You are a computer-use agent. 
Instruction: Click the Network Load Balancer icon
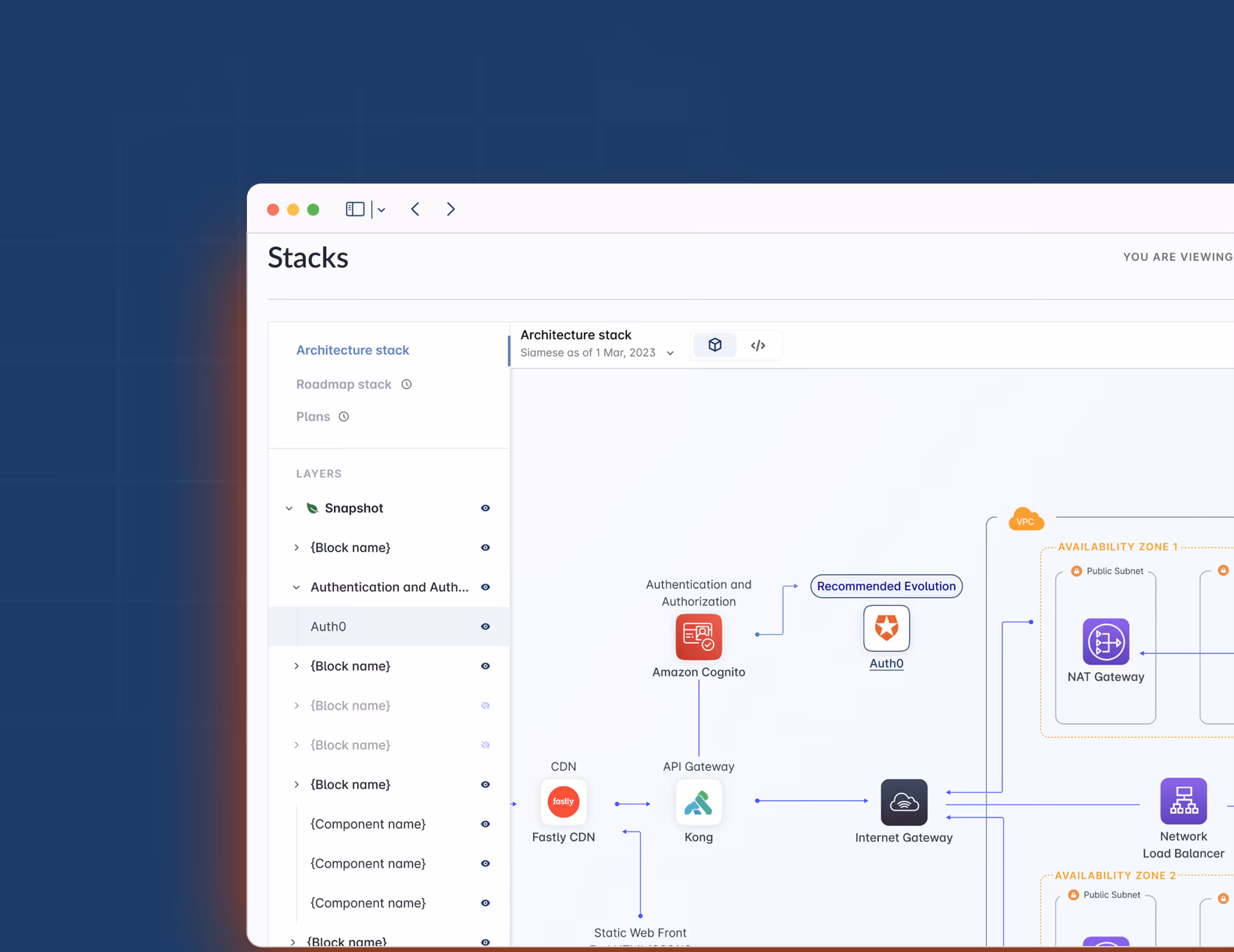[1183, 801]
